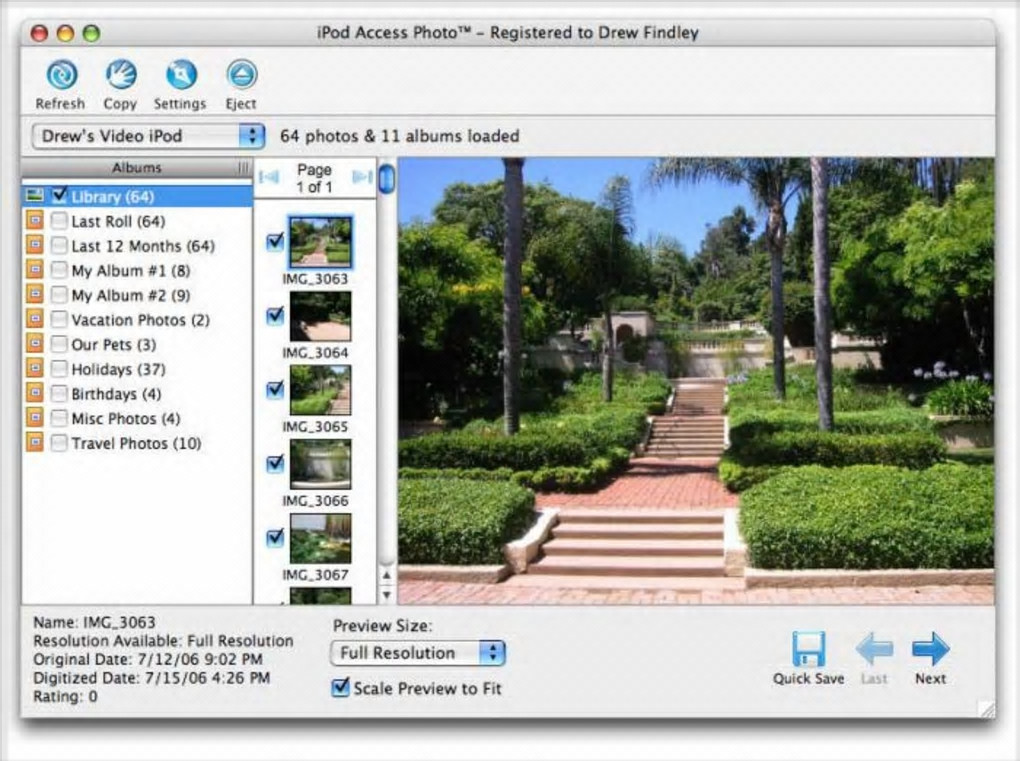The width and height of the screenshot is (1020, 761).
Task: Click the Quick Save floppy disk icon
Action: (809, 648)
